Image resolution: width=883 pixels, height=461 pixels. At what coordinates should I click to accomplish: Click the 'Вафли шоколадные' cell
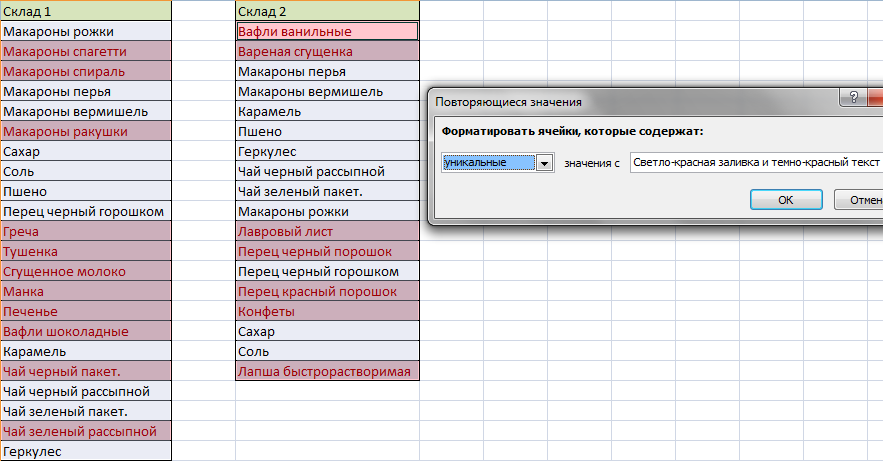point(85,331)
